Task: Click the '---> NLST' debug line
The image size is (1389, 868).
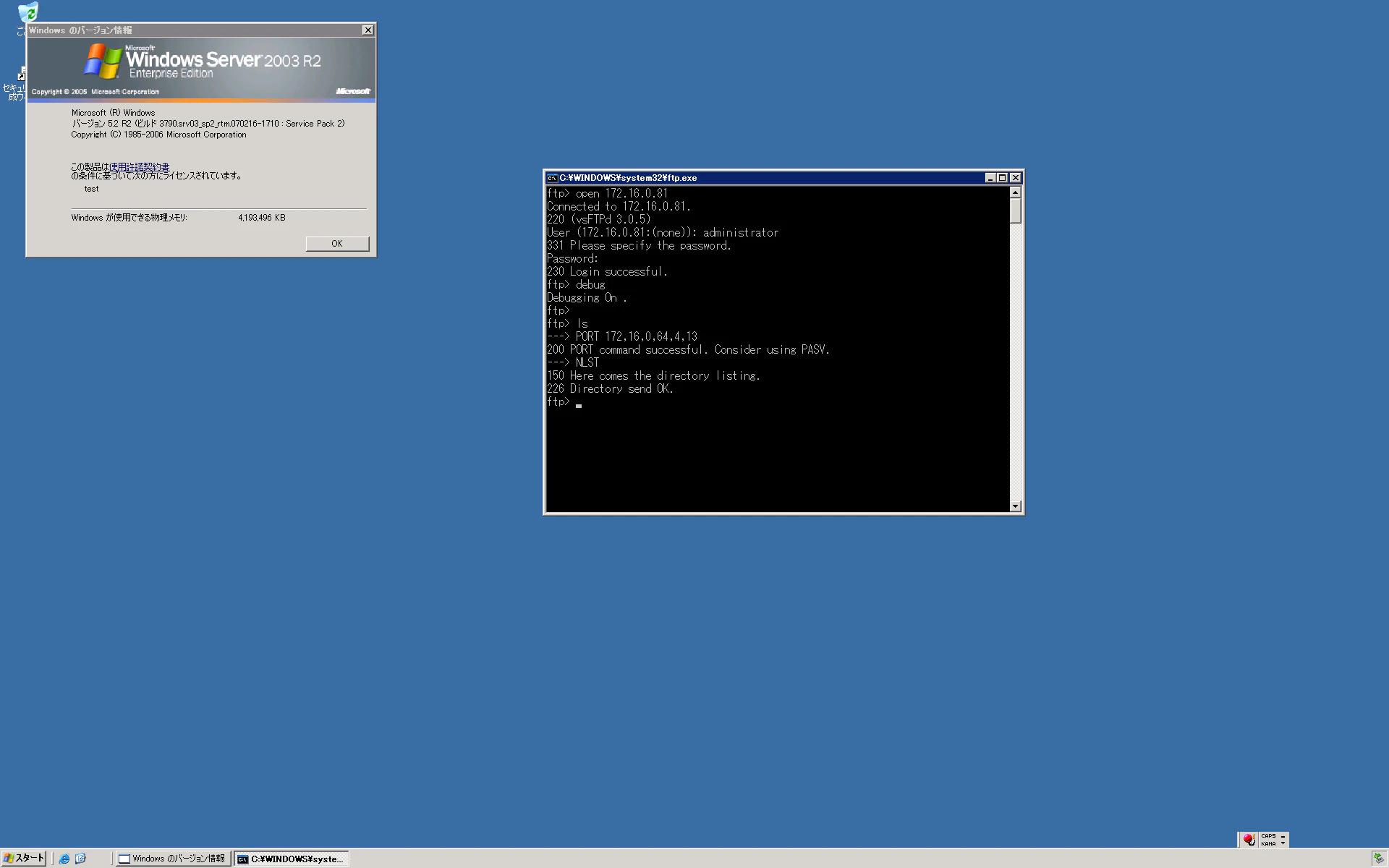Action: coord(573,363)
